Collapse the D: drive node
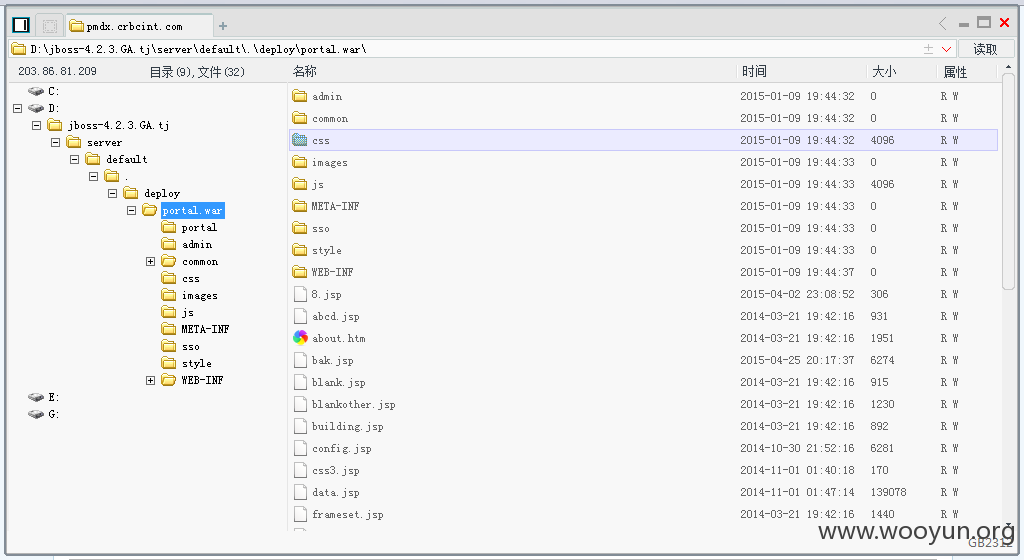 18,108
